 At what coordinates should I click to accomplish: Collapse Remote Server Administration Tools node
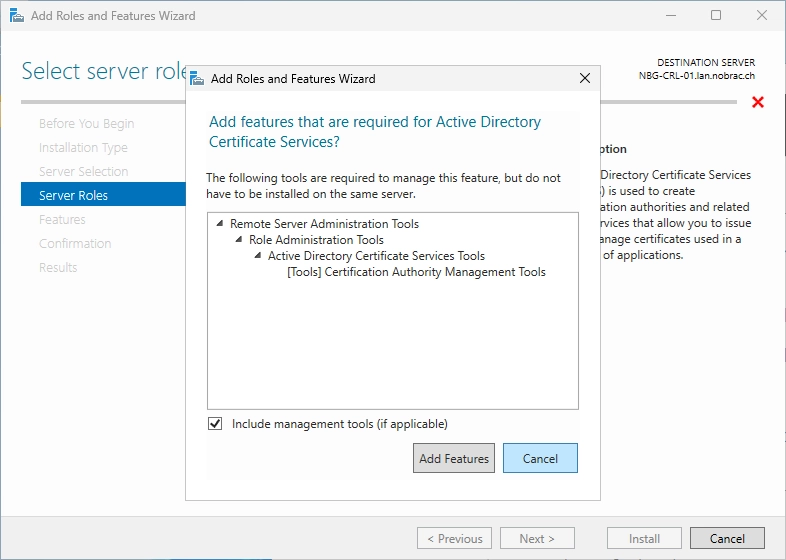coord(220,223)
